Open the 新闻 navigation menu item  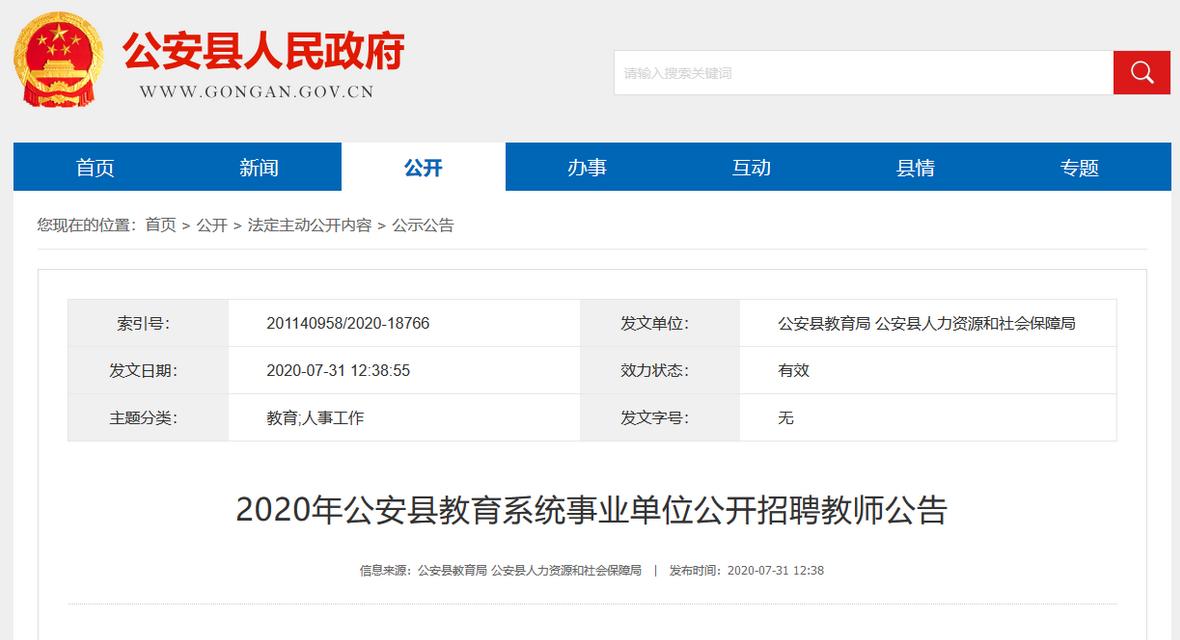258,167
